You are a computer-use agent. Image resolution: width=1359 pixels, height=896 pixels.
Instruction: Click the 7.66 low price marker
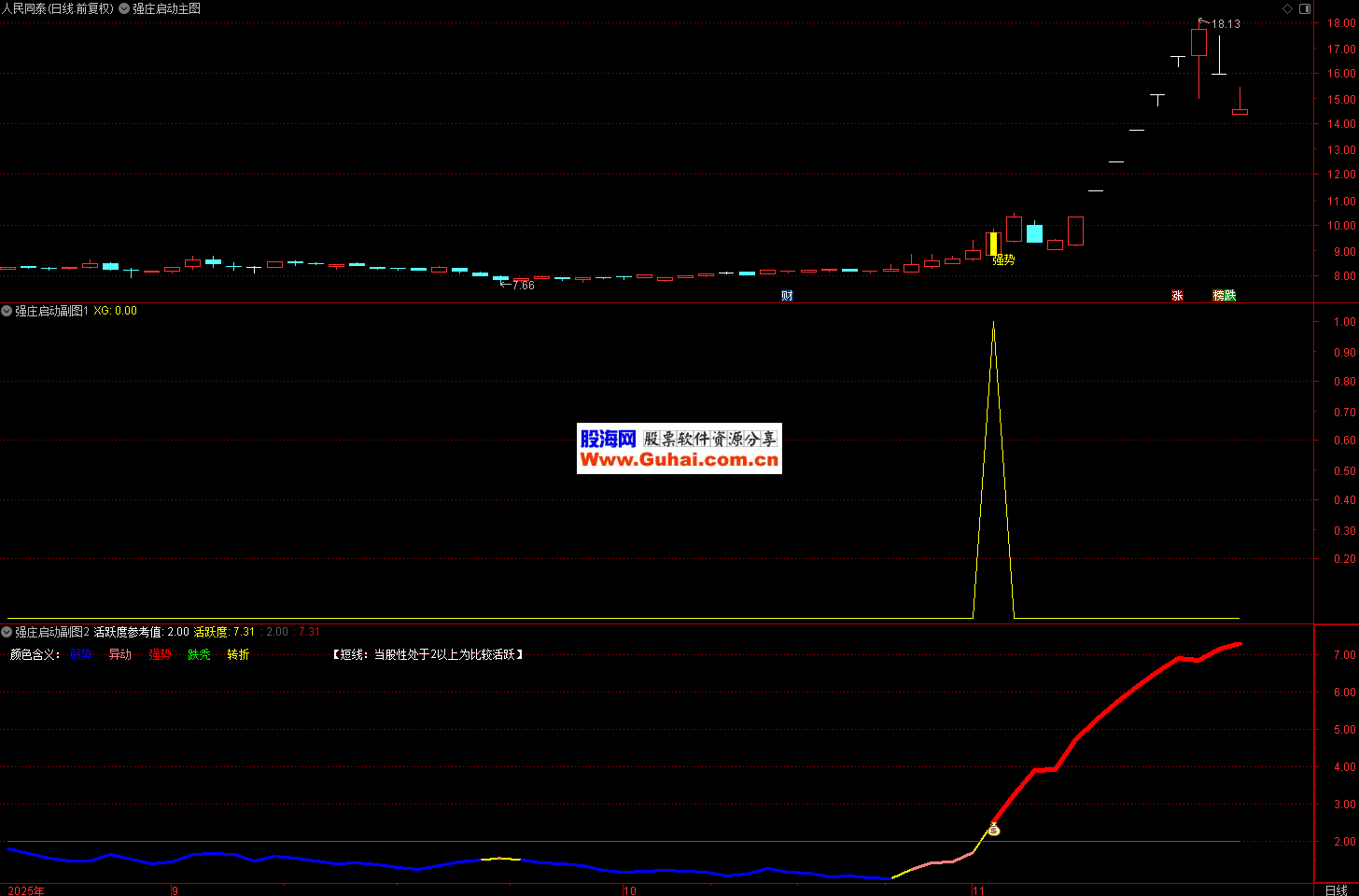click(x=518, y=286)
